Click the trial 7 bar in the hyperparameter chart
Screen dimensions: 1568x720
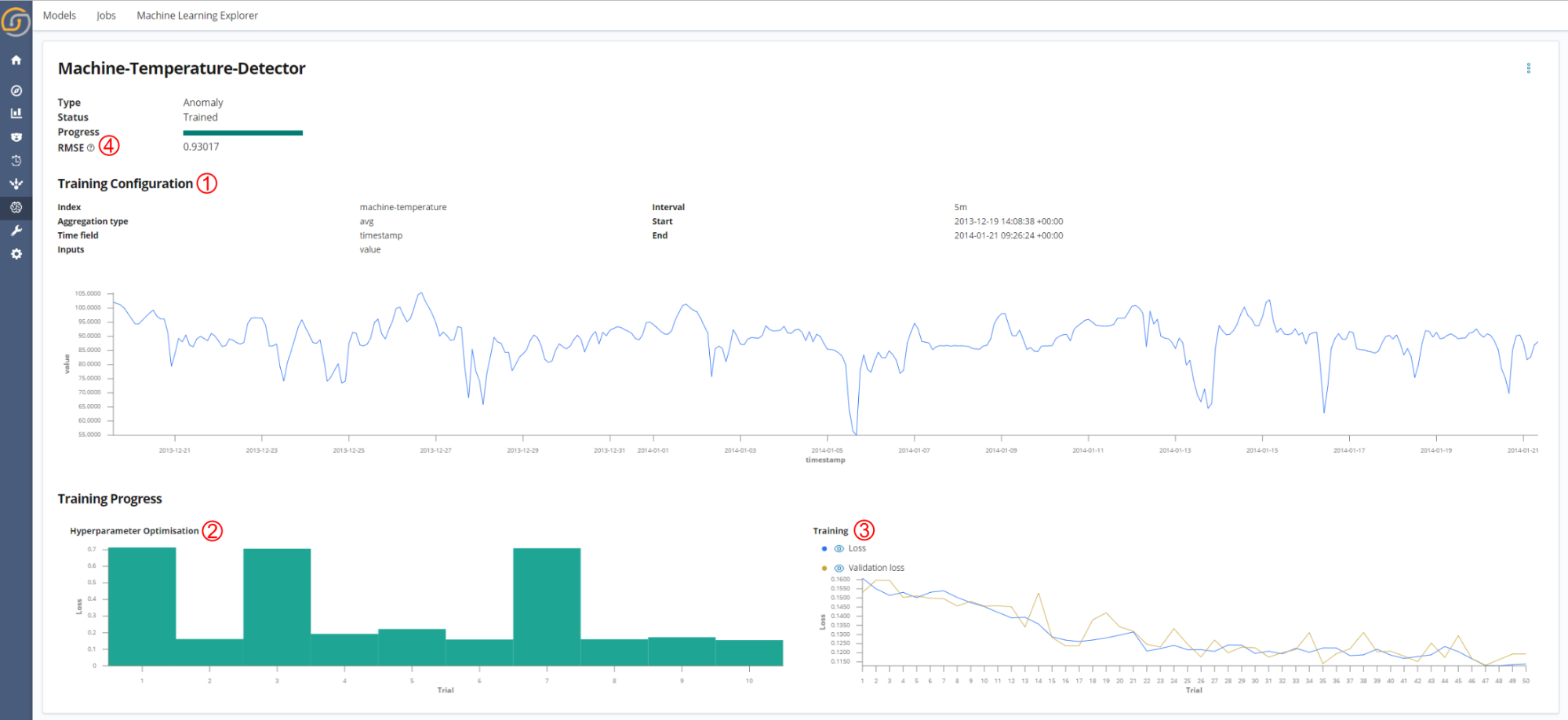pos(547,607)
